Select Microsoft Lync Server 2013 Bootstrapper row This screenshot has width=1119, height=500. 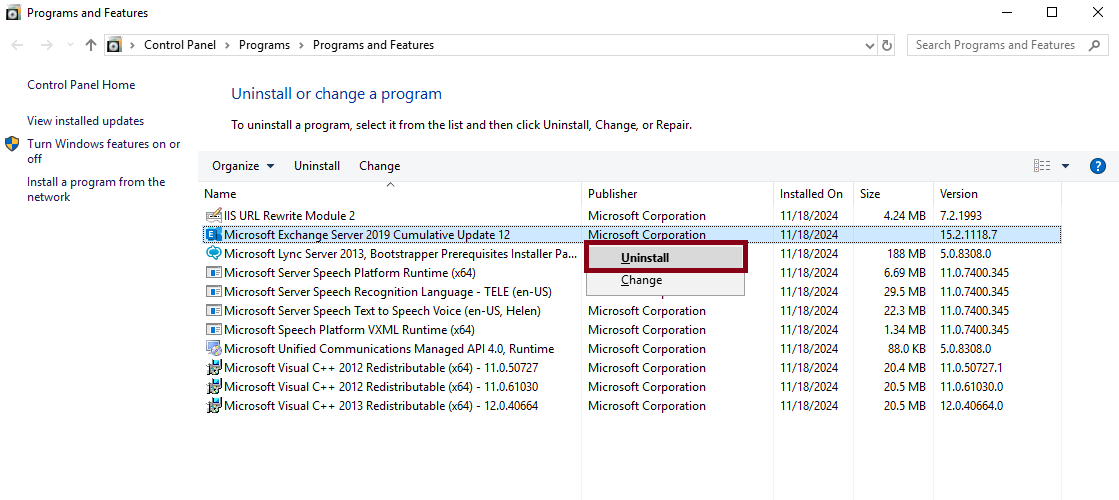tap(631, 253)
